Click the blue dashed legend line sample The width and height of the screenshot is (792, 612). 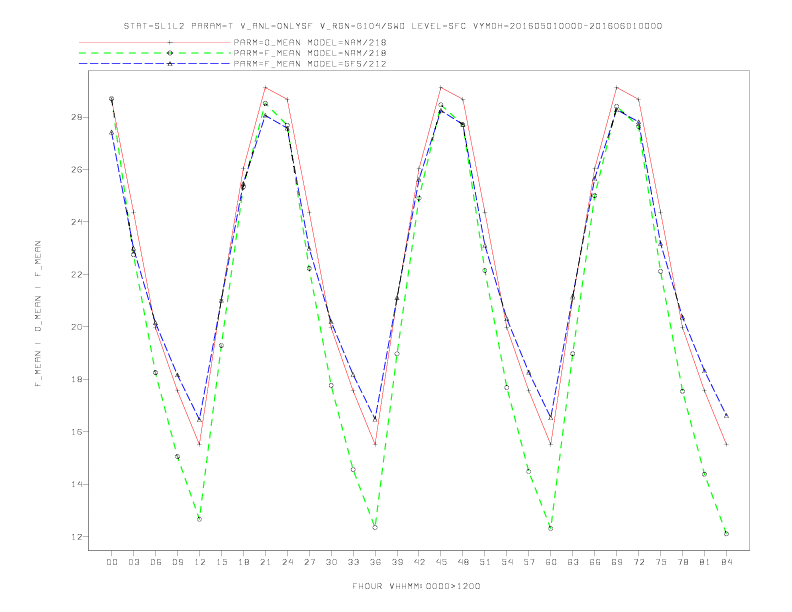coord(155,64)
